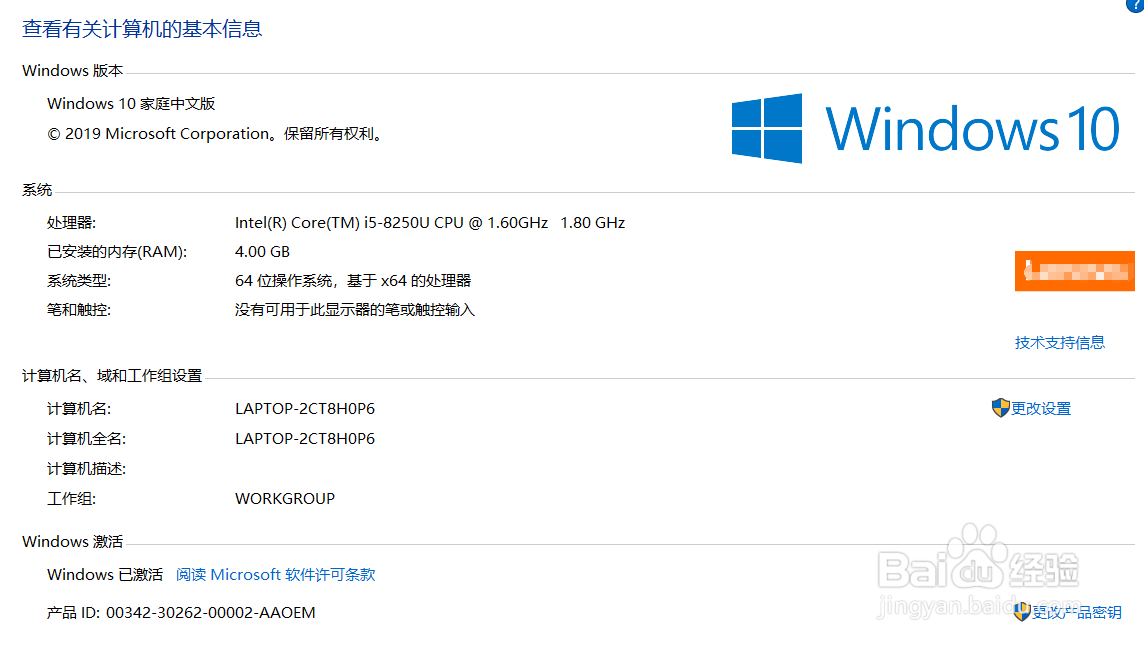Screen dimensions: 1144x645
Task: Open 技术支持信息 link
Action: click(x=1059, y=342)
